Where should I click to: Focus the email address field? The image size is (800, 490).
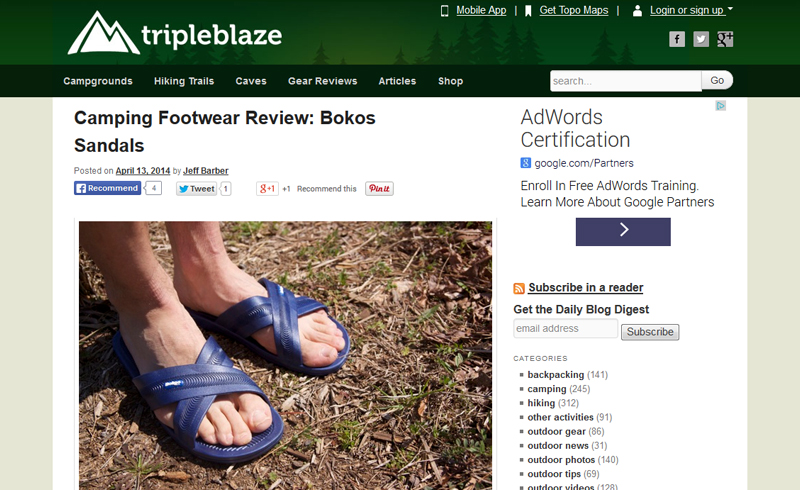(565, 328)
